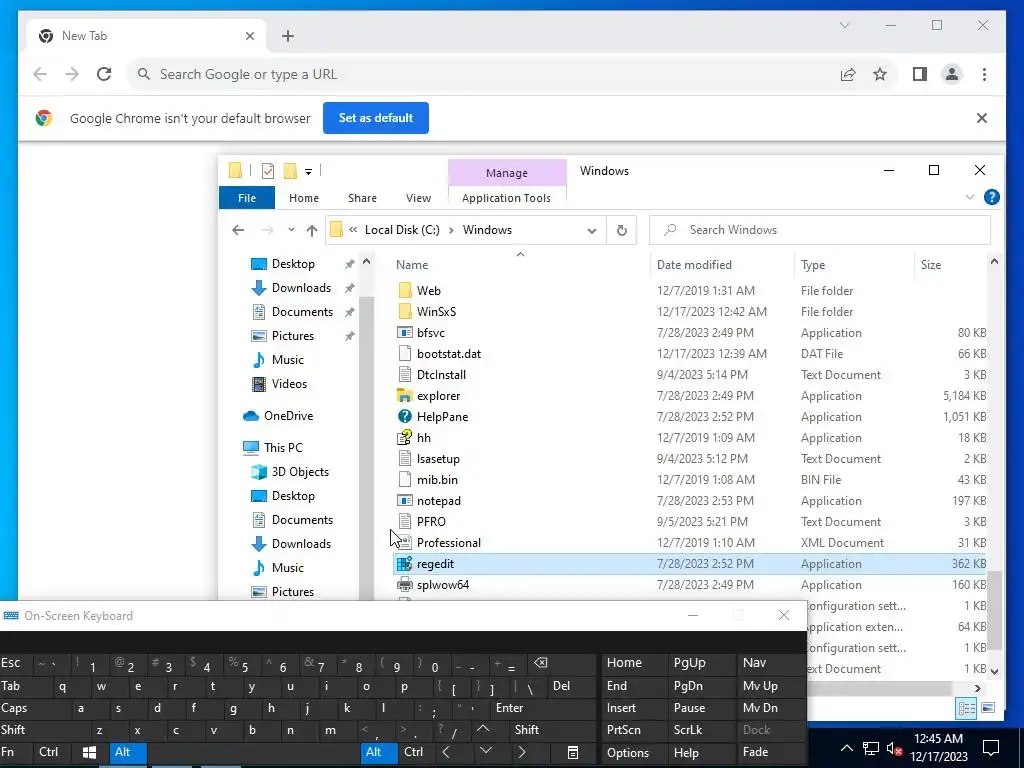The width and height of the screenshot is (1024, 768).
Task: Toggle Caps key on On-Screen Keyboard
Action: tap(14, 708)
